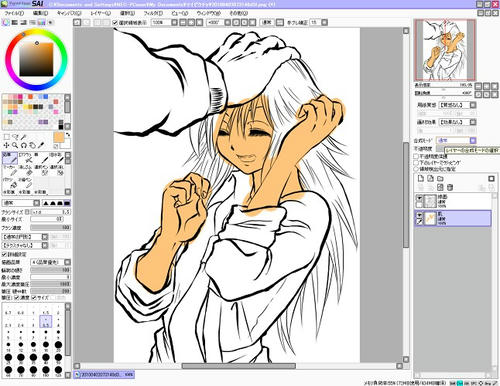This screenshot has height=386, width=500.
Task: Enable the clipping group checkbox
Action: (416, 163)
